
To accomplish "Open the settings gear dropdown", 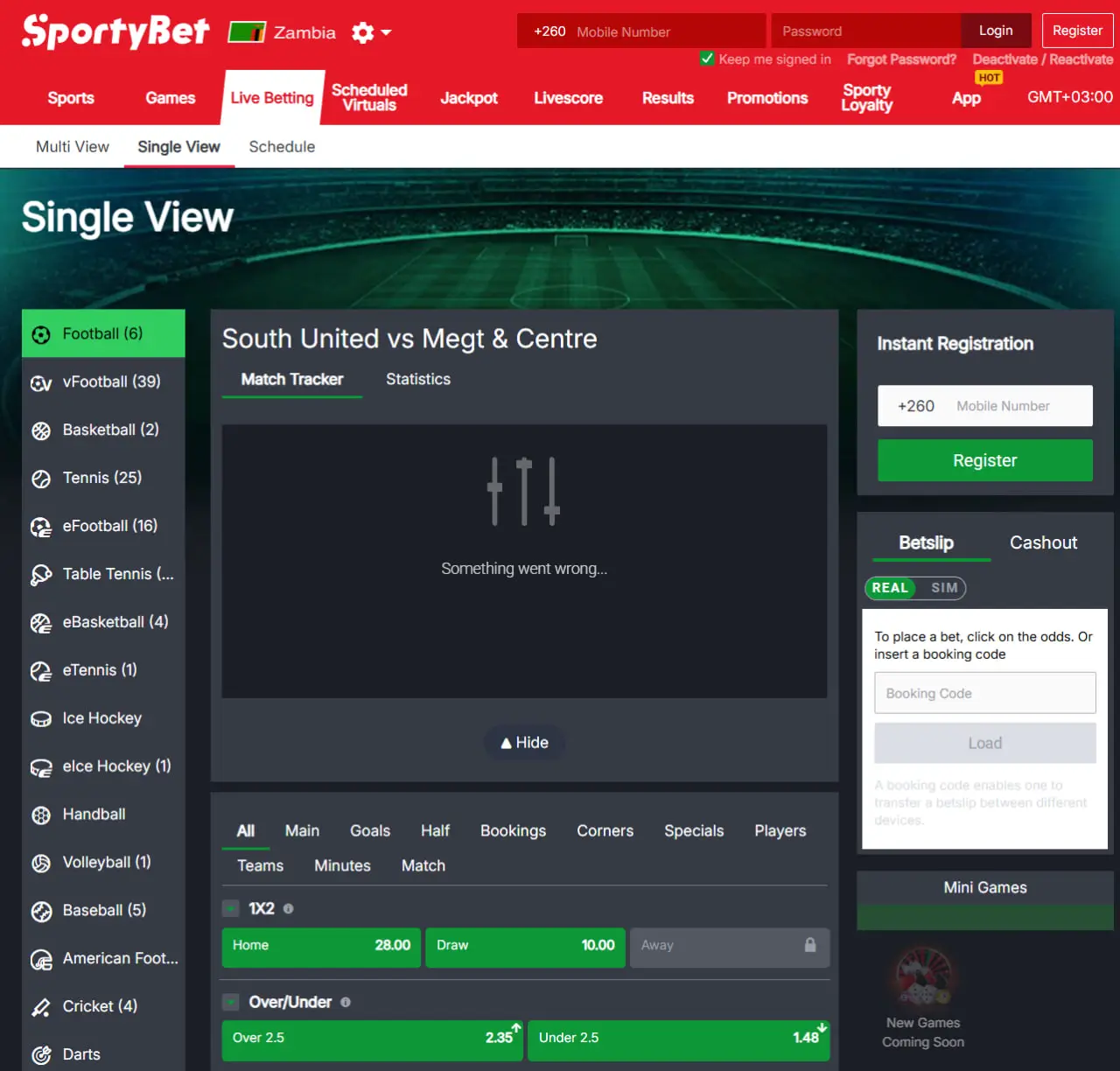I will point(371,32).
